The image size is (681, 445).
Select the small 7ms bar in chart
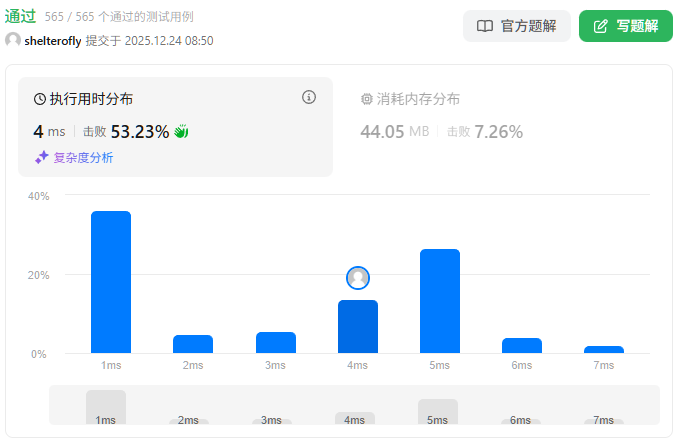(x=604, y=349)
